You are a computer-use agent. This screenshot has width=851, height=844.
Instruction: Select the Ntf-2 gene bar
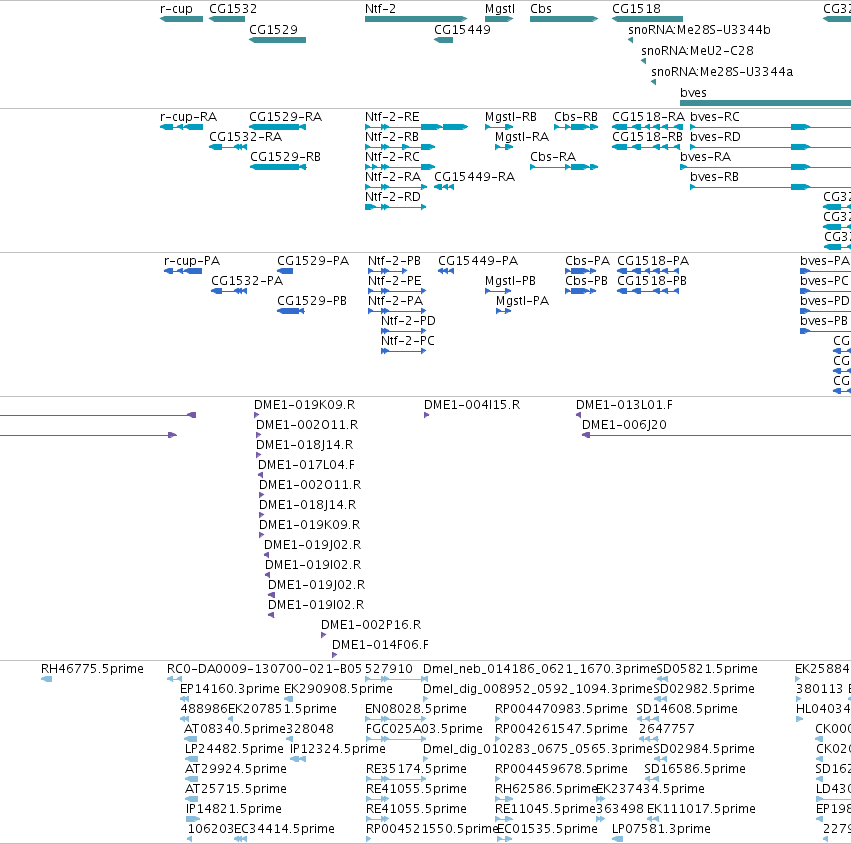pyautogui.click(x=416, y=19)
